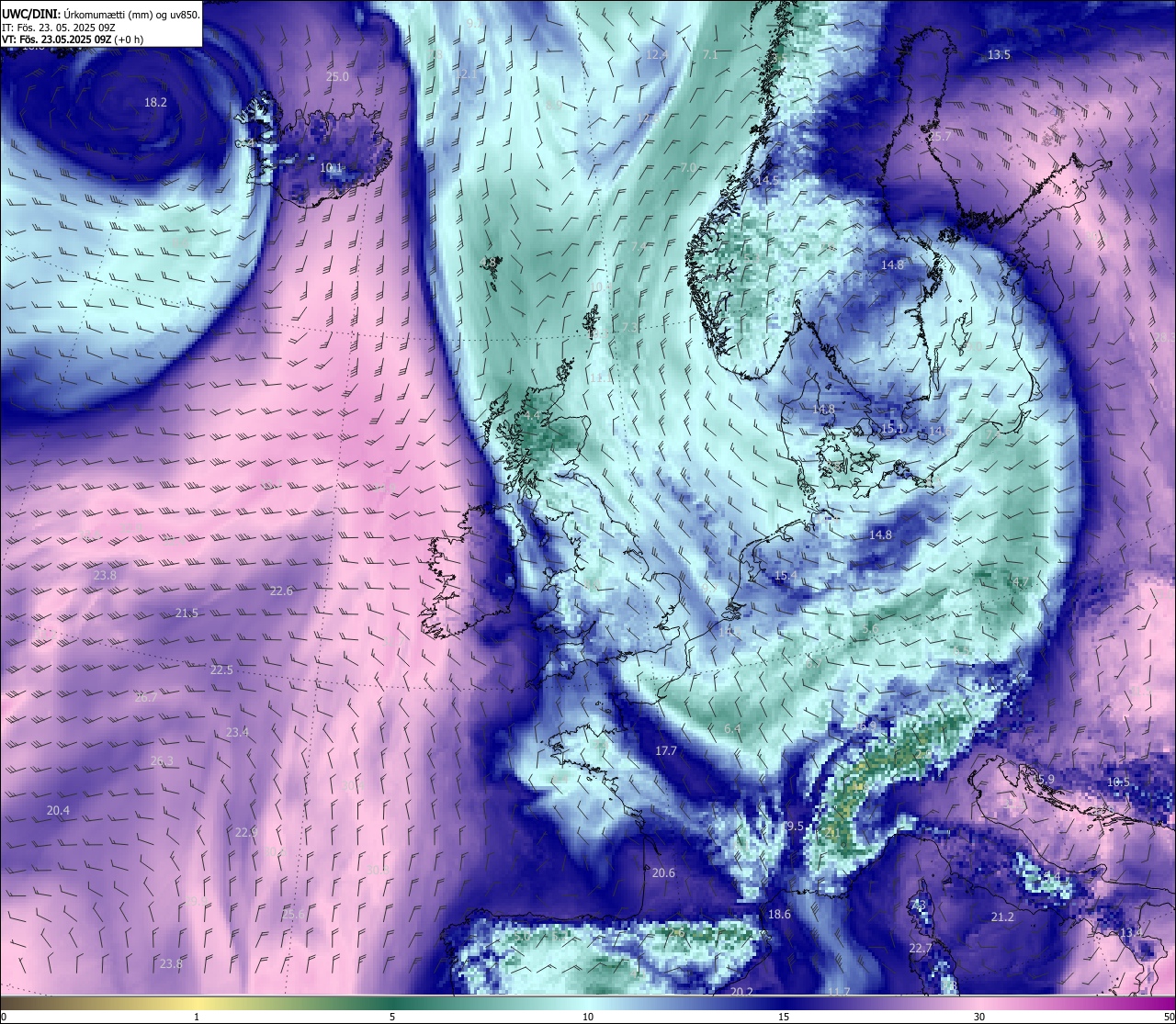The image size is (1176, 1024).
Task: Click the 18.6 value label
Action: pos(779,914)
